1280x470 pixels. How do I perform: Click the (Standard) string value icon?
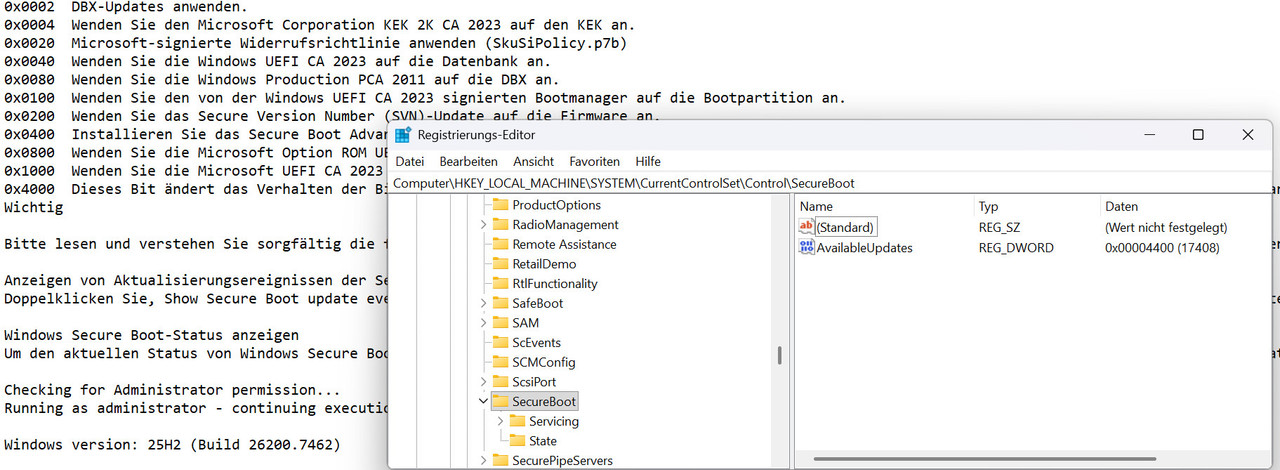coord(807,227)
